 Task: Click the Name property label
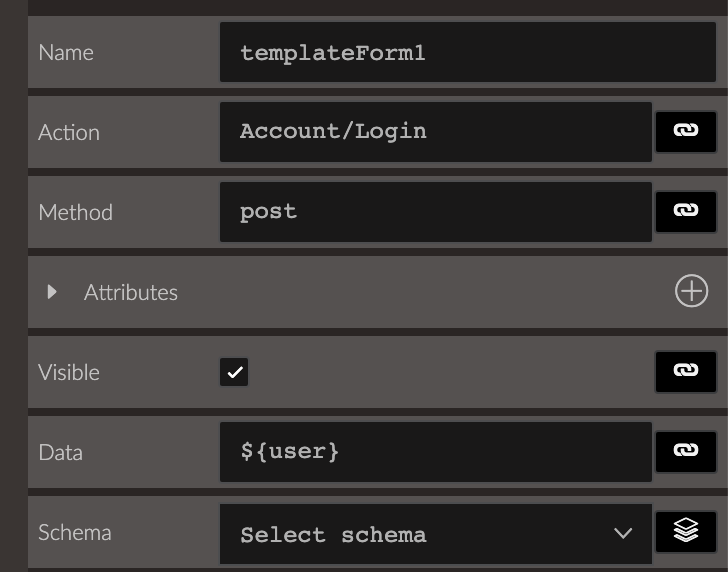click(66, 52)
